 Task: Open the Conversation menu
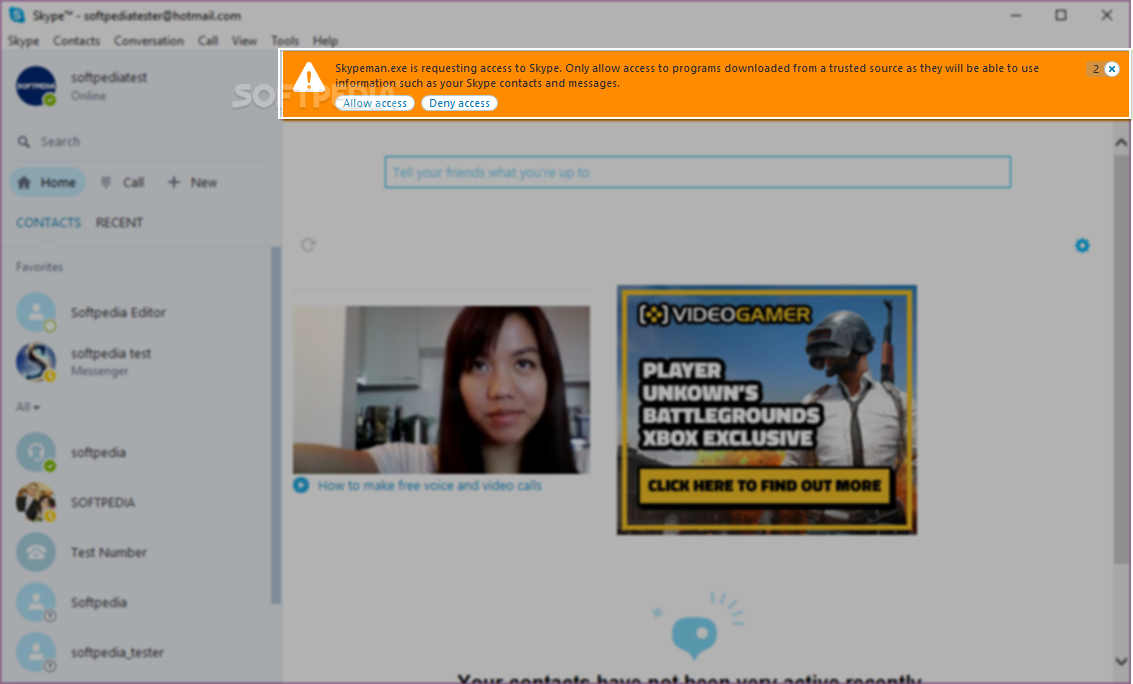149,40
